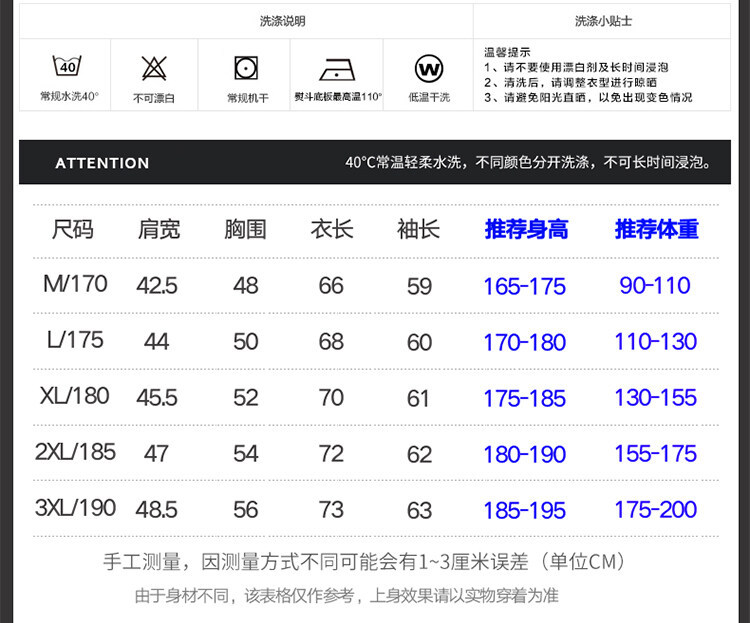
Task: Click the 胸围 column header
Action: tap(245, 229)
